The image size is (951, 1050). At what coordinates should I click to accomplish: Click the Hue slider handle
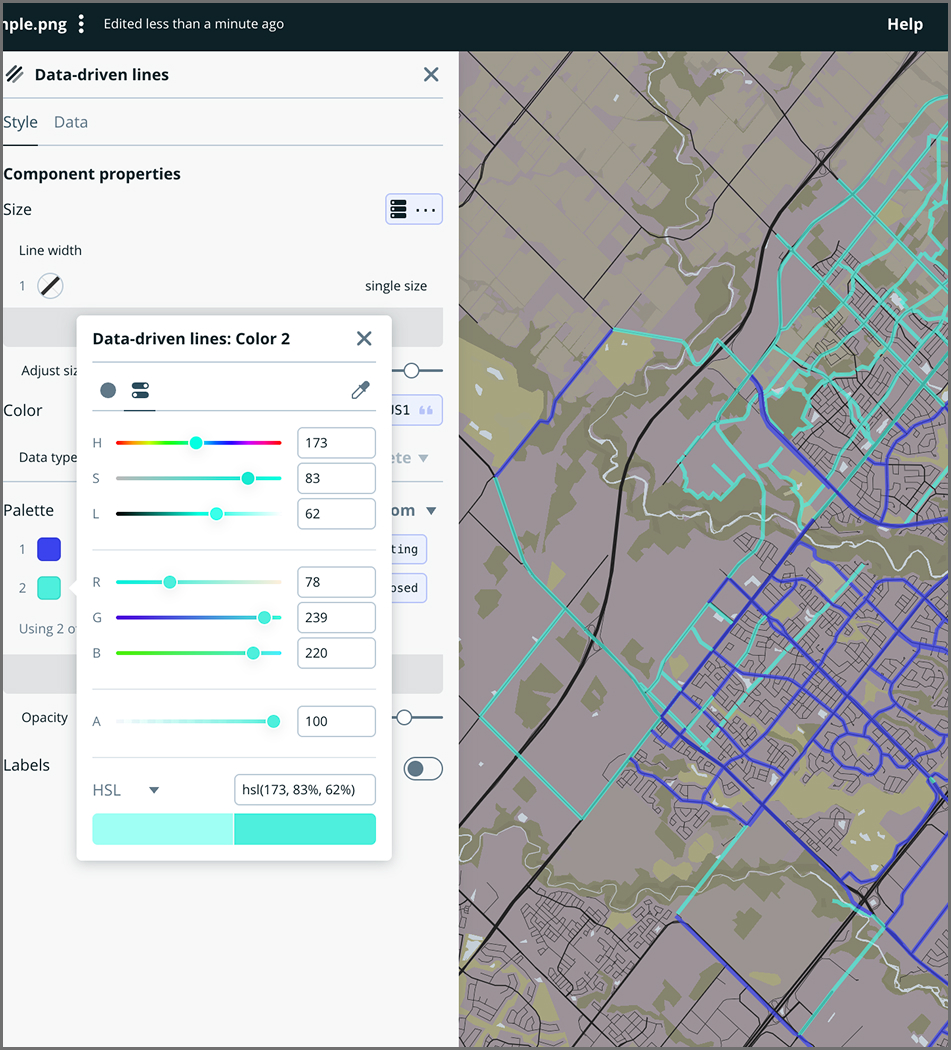click(x=196, y=442)
